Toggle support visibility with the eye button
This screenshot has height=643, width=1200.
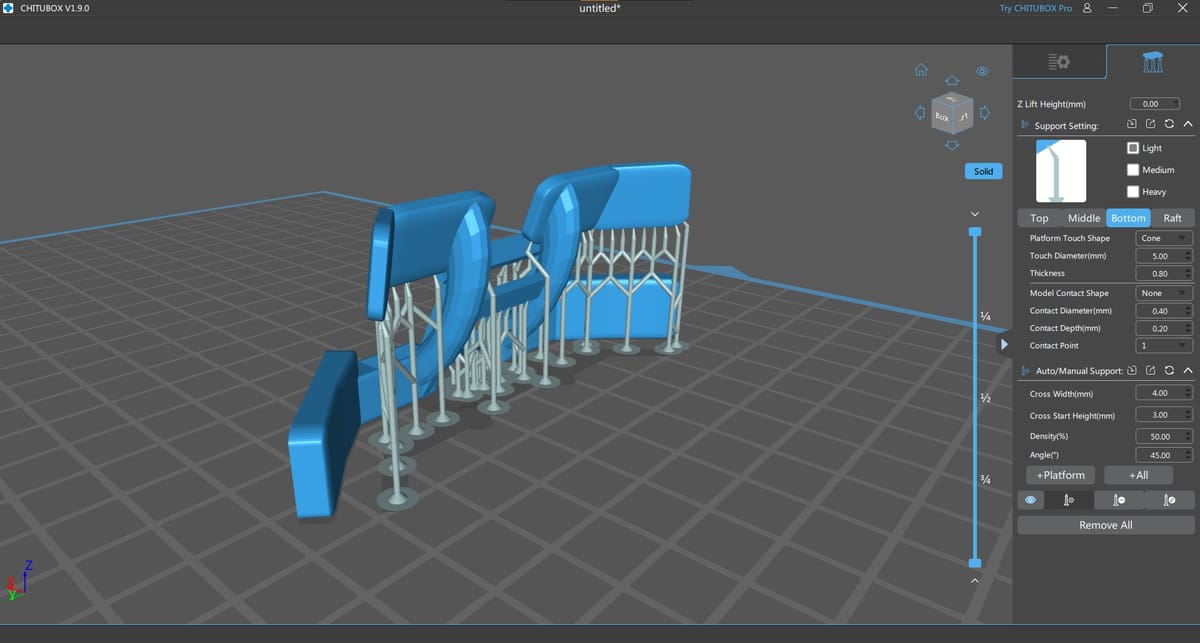(x=1030, y=500)
